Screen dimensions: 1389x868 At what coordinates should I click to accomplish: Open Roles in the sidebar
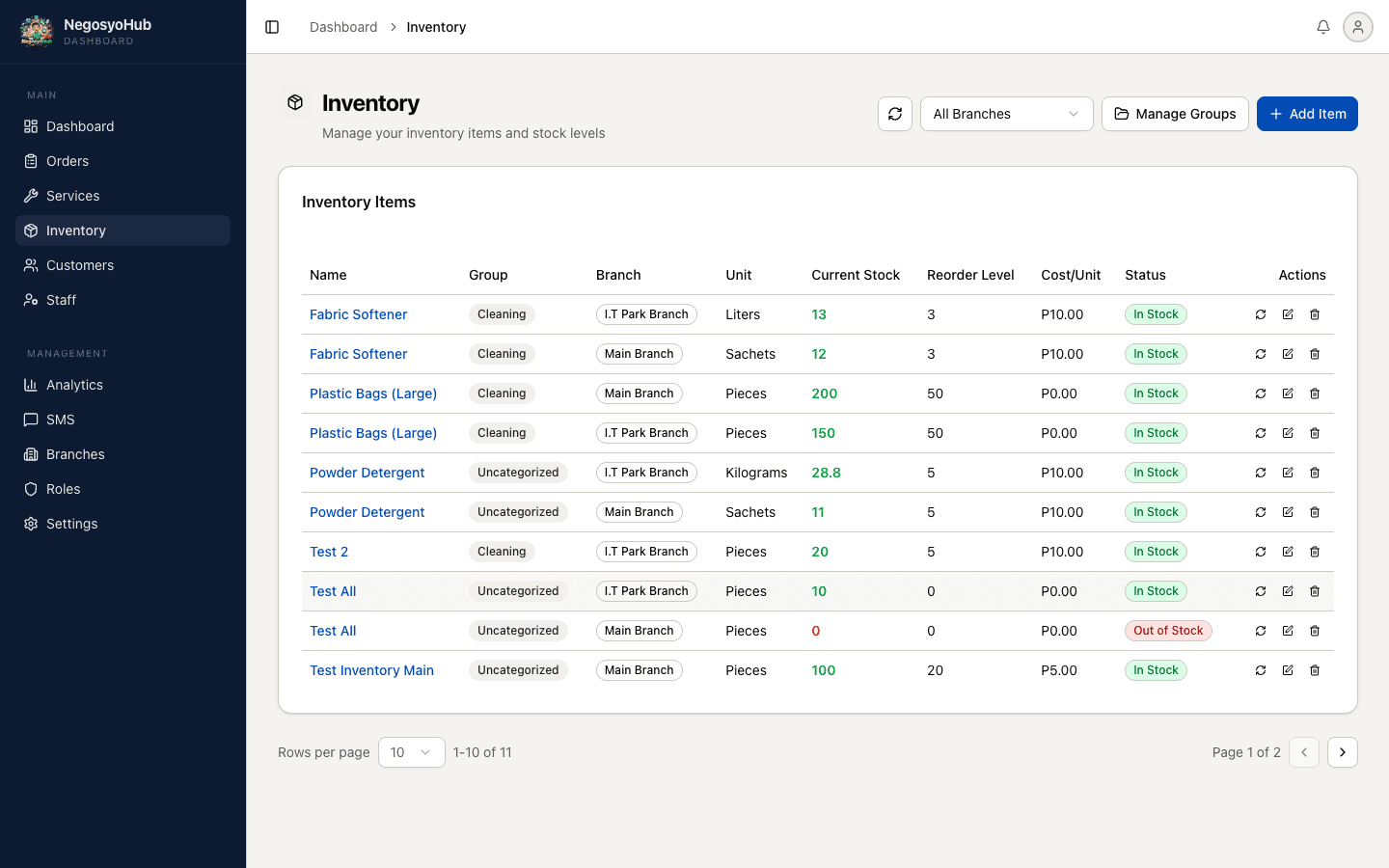(x=123, y=489)
